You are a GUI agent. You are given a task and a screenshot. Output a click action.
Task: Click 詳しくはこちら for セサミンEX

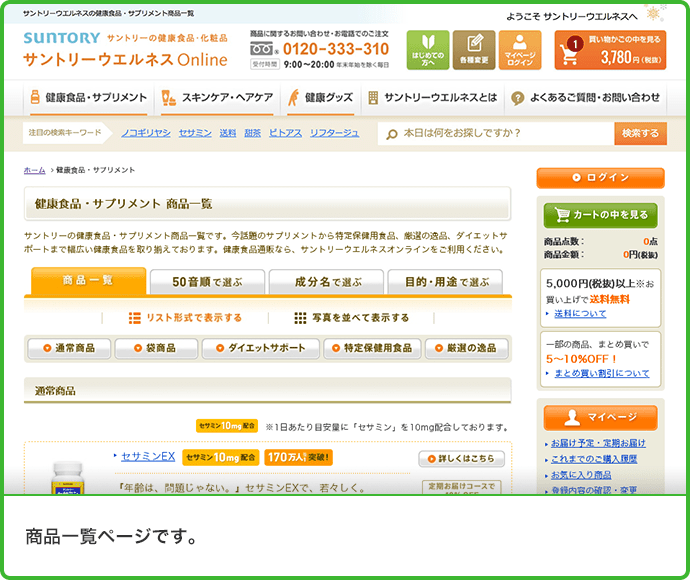pos(461,459)
